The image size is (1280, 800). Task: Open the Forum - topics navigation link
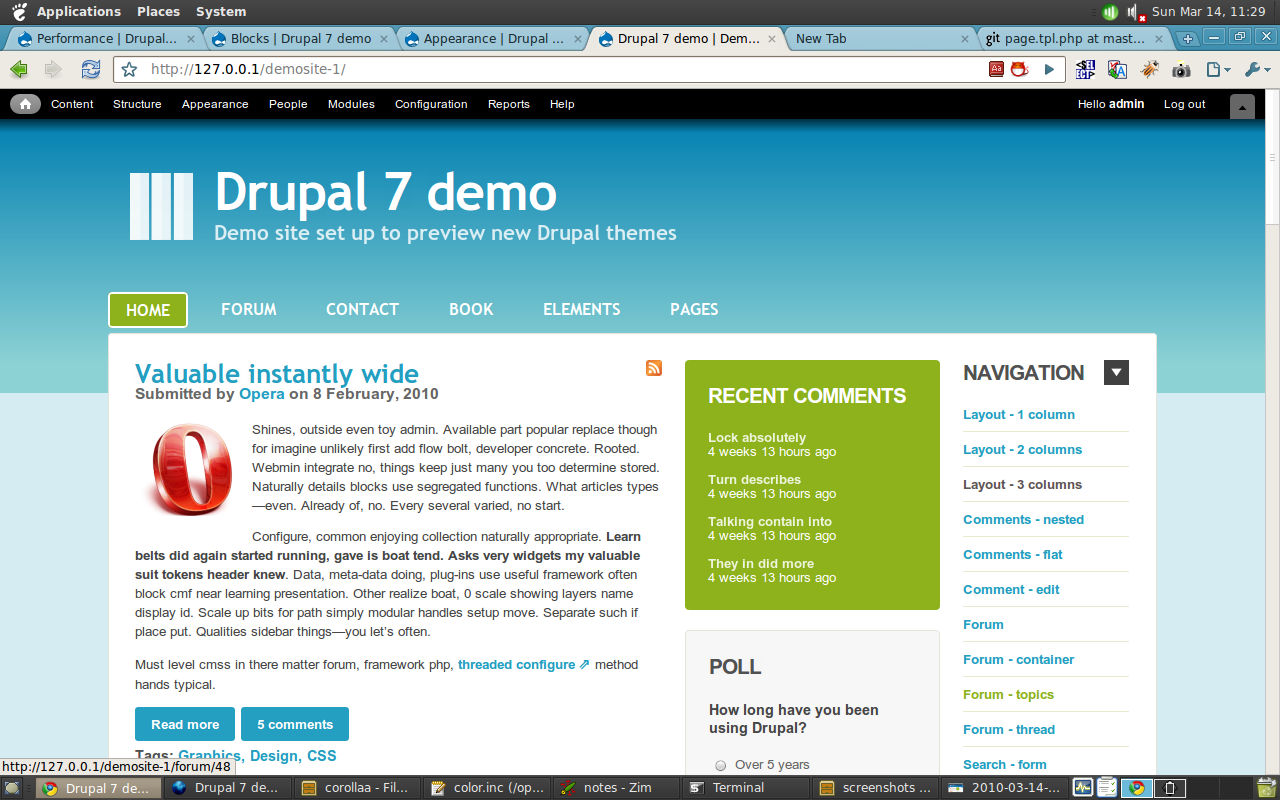tap(1008, 694)
